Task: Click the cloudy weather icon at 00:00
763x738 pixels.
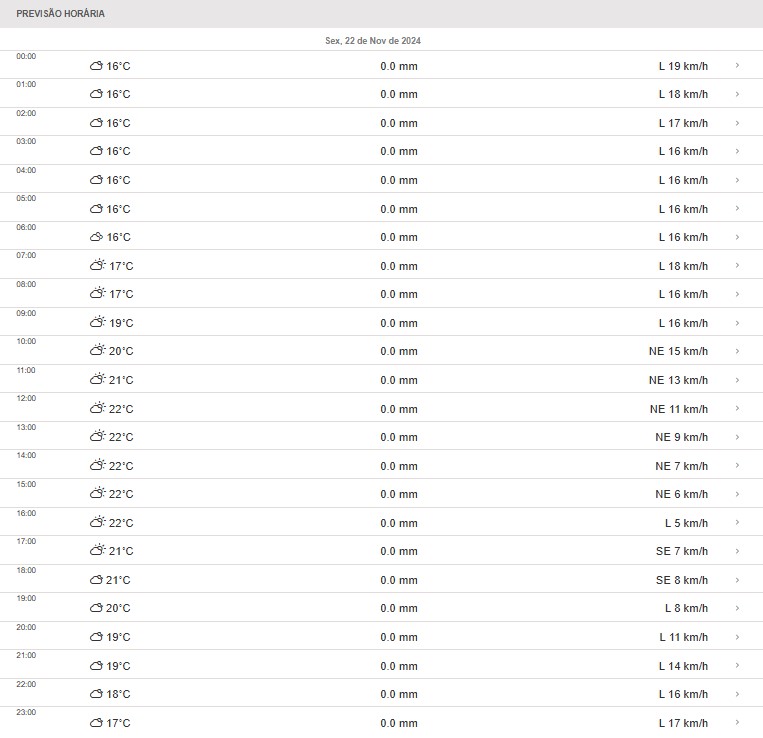Action: click(x=96, y=66)
